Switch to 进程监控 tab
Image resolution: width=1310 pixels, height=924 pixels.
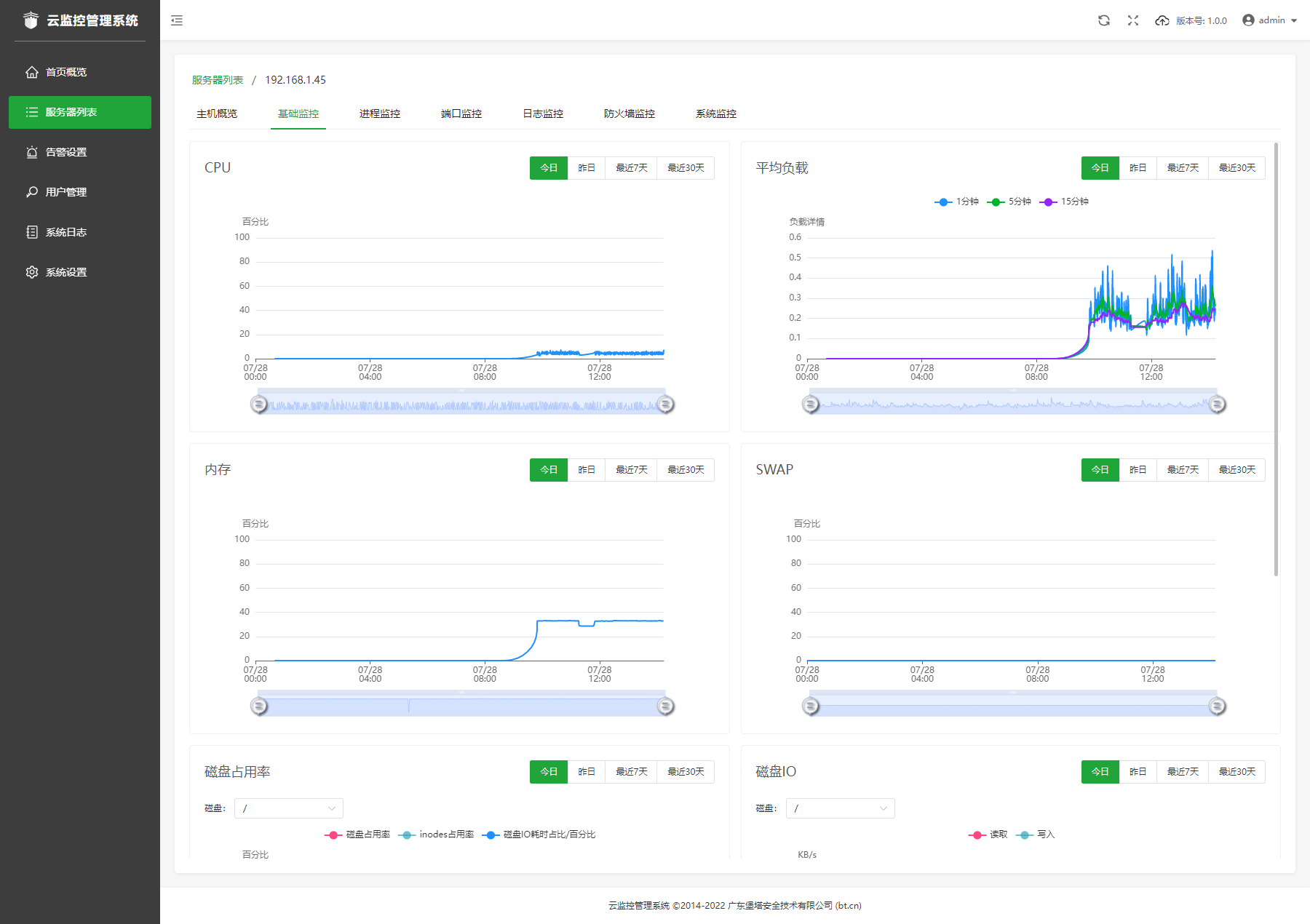click(380, 113)
